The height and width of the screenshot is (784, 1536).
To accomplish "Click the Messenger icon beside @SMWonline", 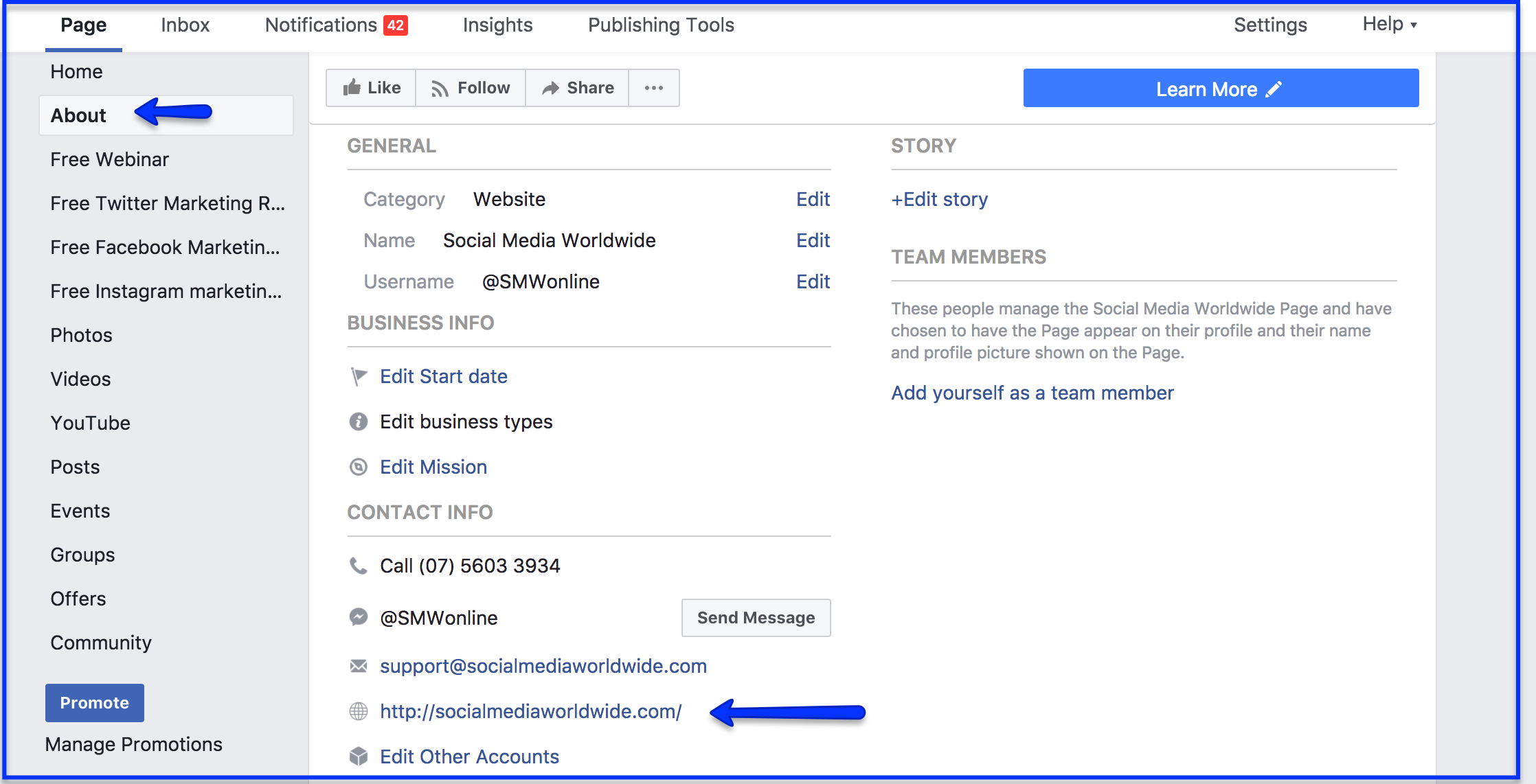I will point(359,617).
